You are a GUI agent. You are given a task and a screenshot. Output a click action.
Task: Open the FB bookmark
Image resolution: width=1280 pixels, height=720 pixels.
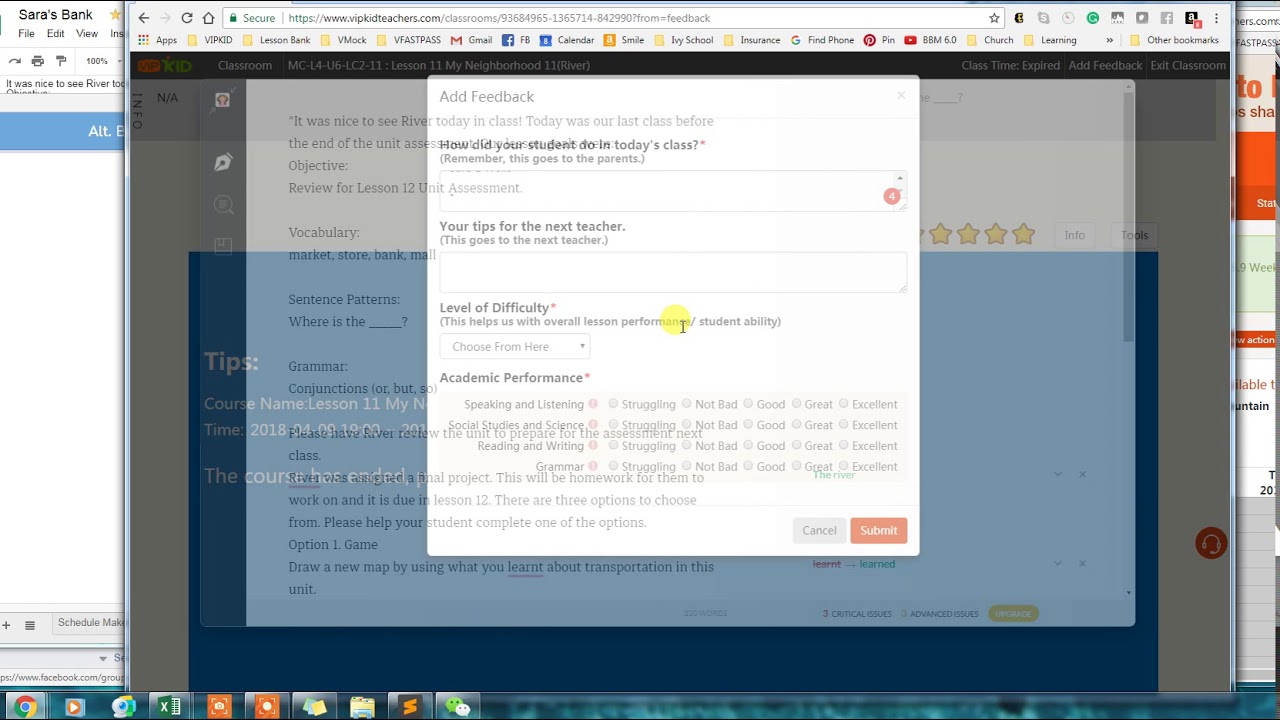click(x=516, y=40)
